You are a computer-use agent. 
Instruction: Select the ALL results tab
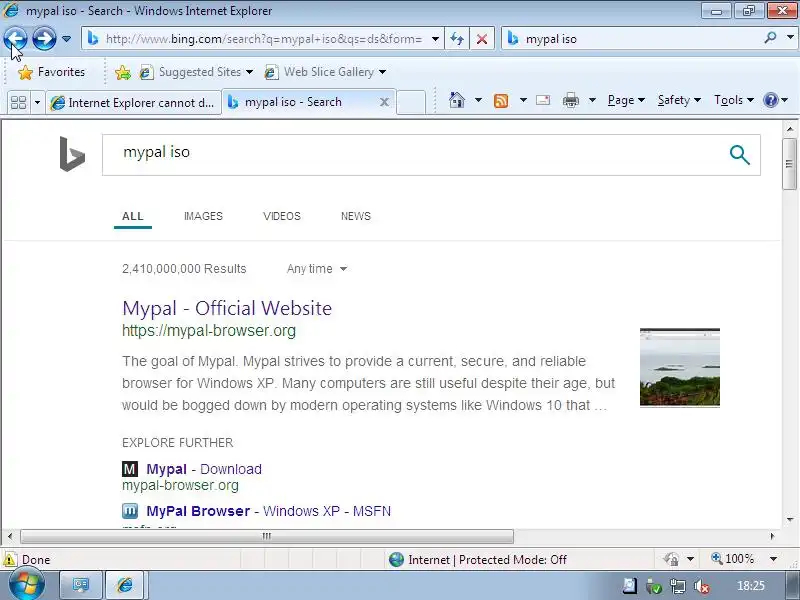tap(133, 216)
